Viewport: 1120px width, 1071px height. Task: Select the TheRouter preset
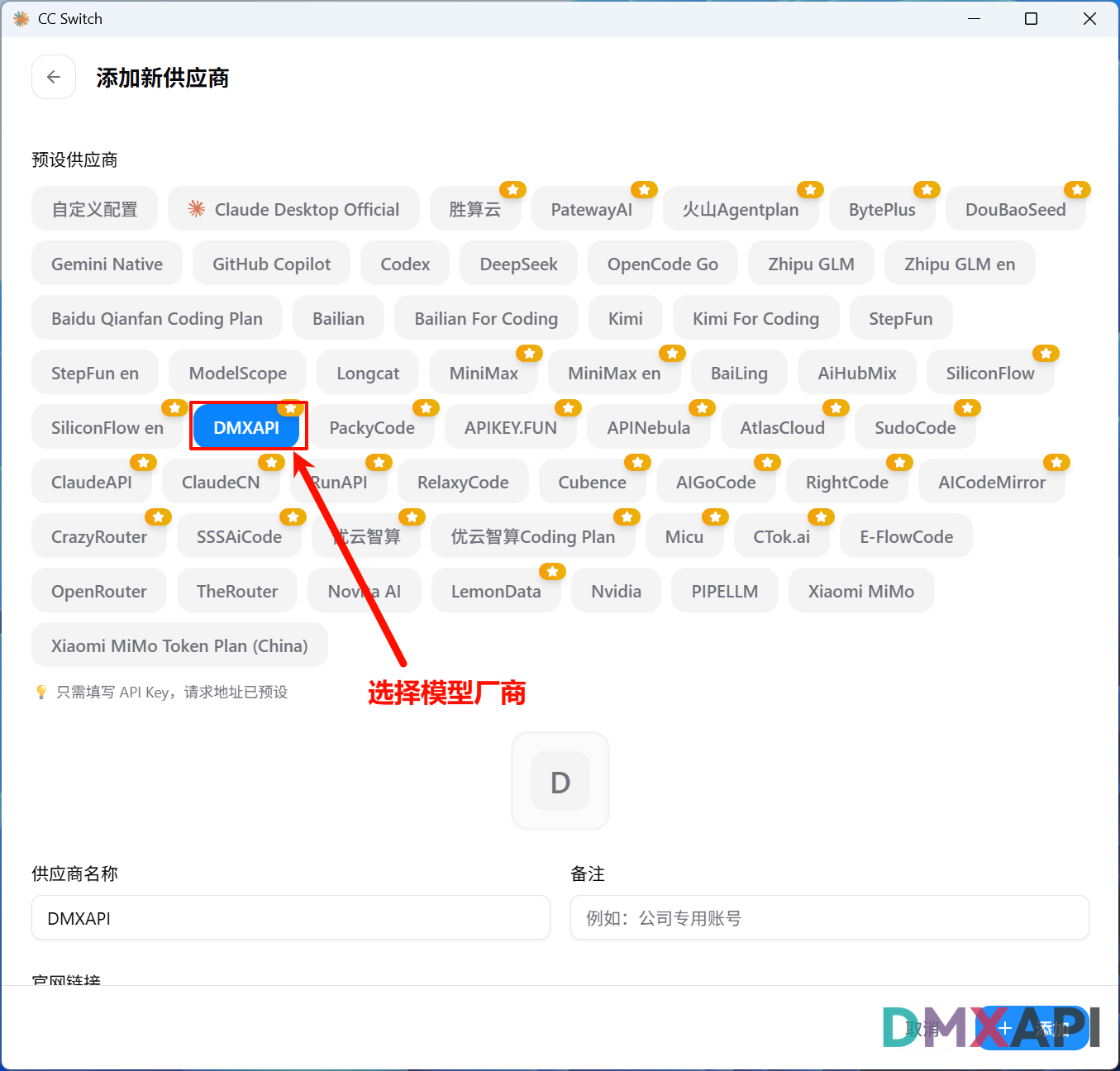point(237,591)
